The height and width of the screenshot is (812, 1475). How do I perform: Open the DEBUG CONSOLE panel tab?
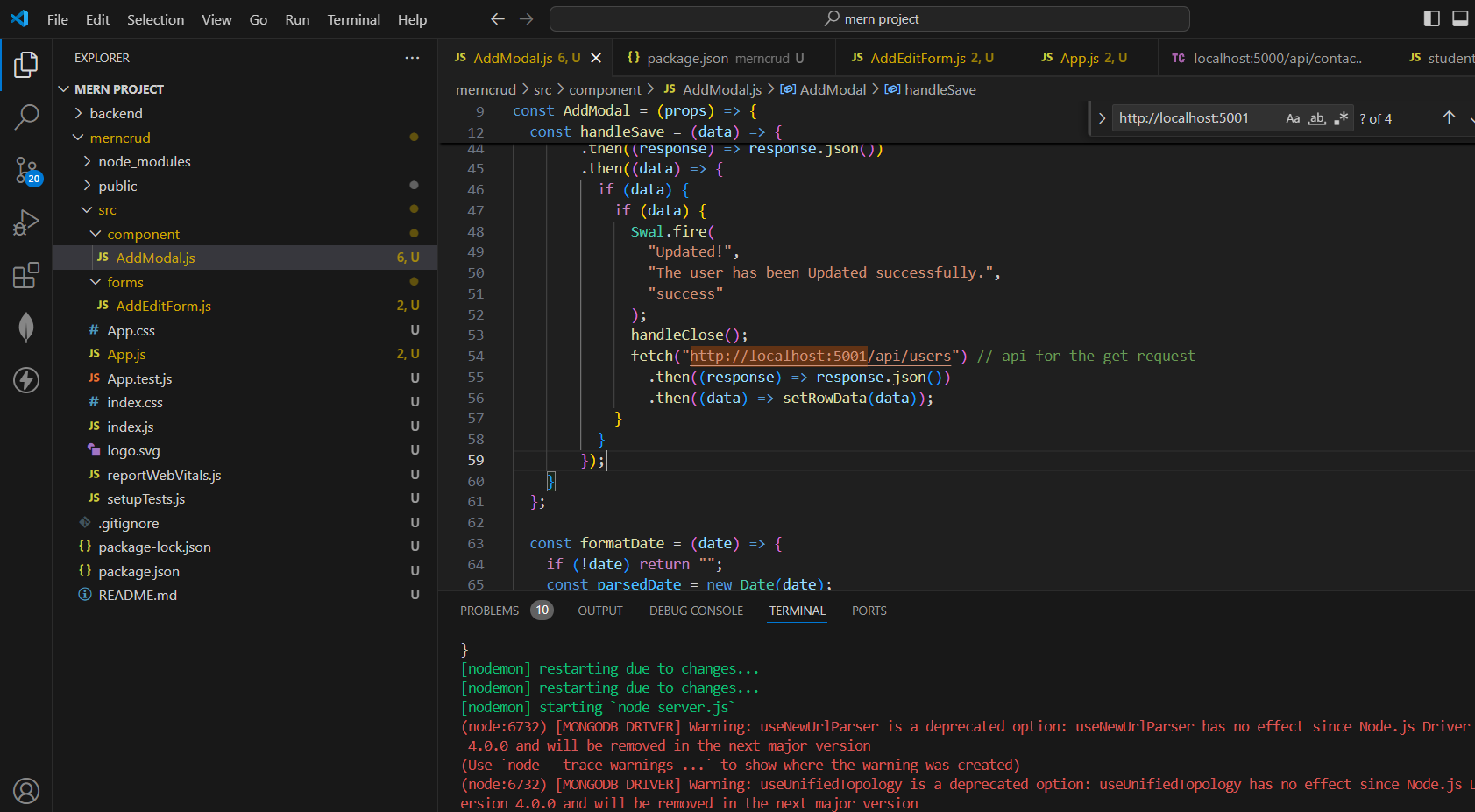point(696,611)
